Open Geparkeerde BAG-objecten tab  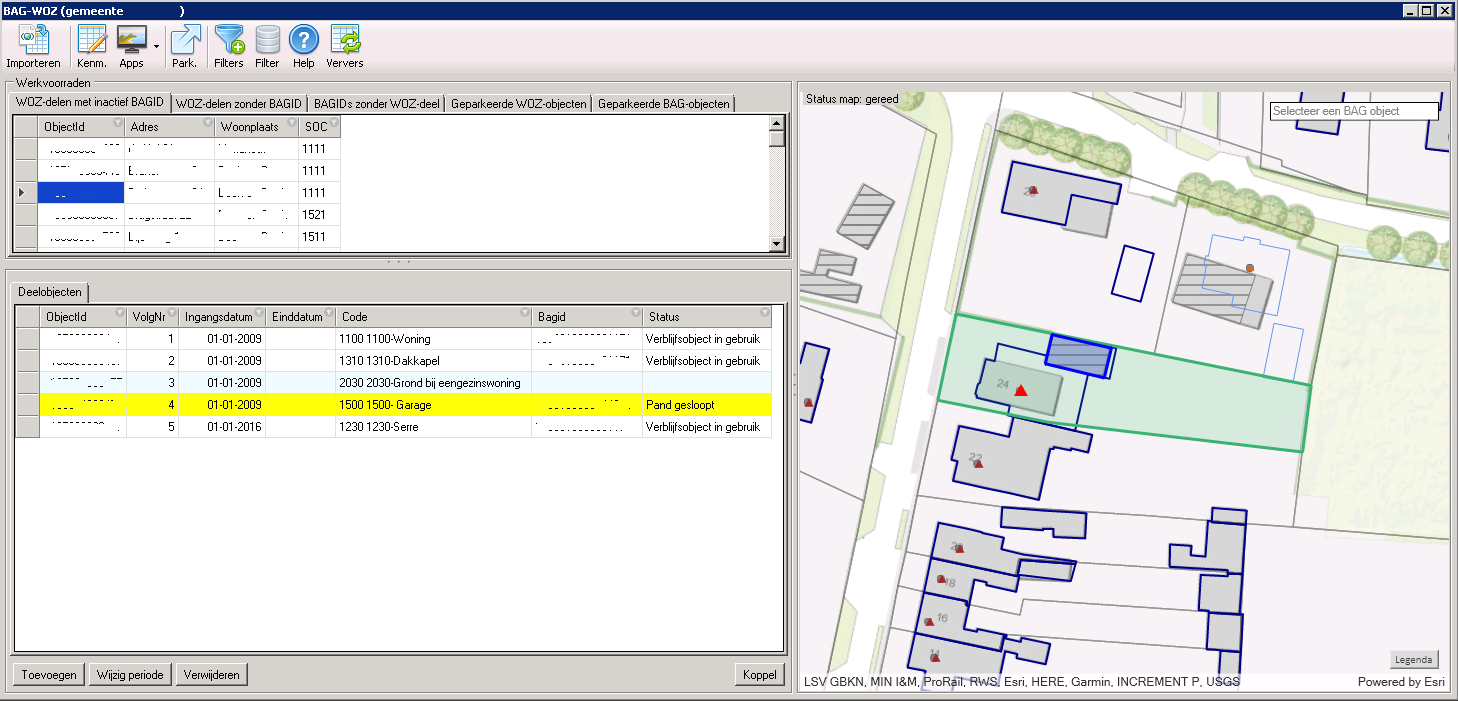point(664,103)
